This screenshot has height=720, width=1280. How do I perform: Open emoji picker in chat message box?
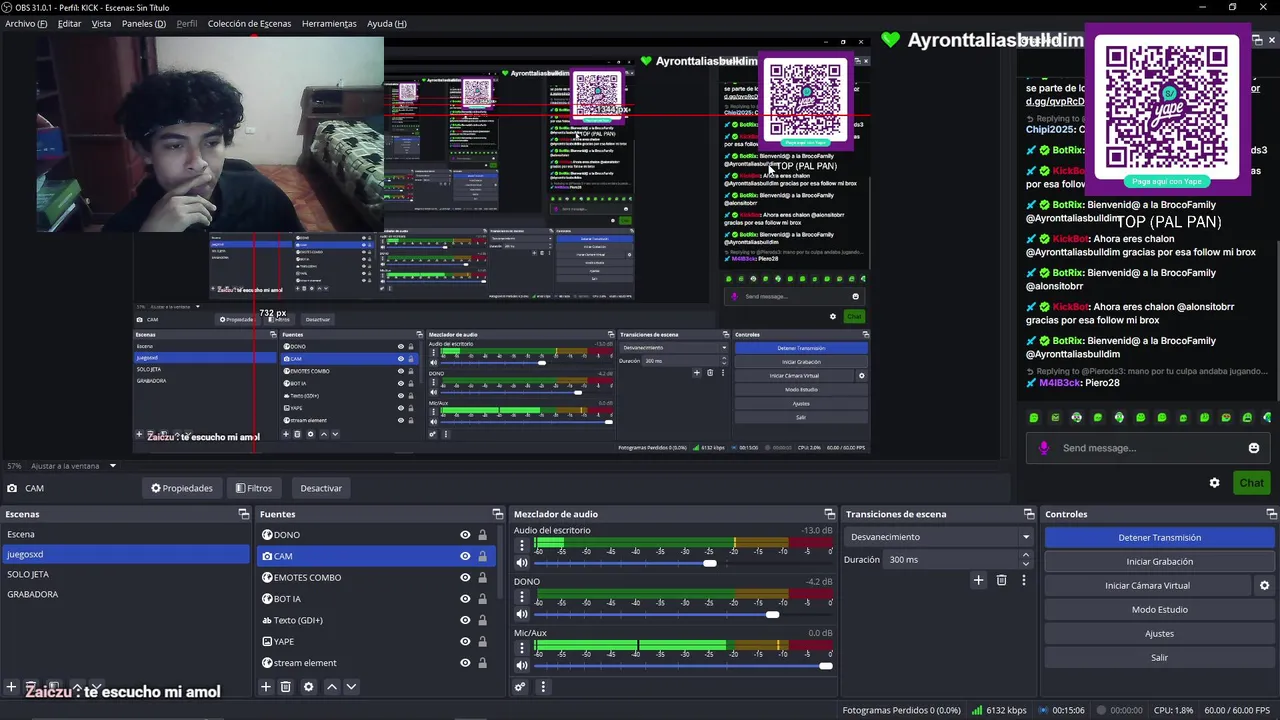tap(1254, 448)
